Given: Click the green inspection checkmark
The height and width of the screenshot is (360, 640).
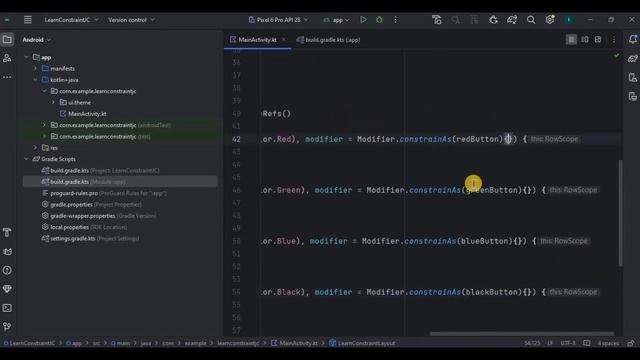Looking at the screenshot, I should point(616,55).
